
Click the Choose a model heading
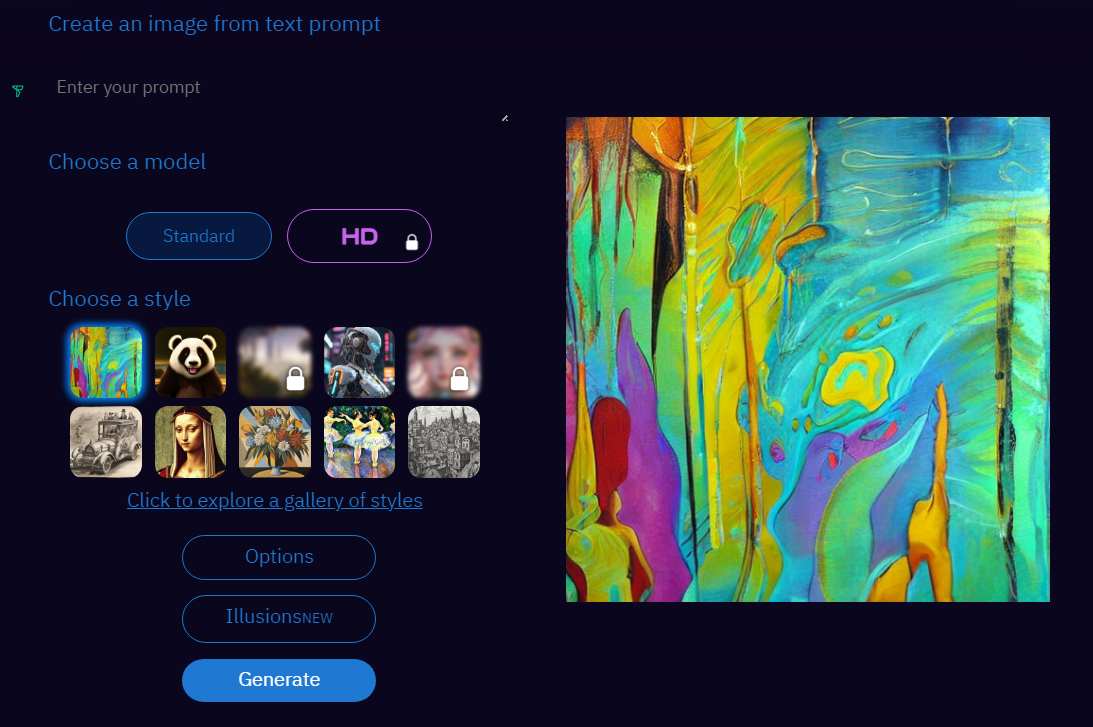[127, 162]
